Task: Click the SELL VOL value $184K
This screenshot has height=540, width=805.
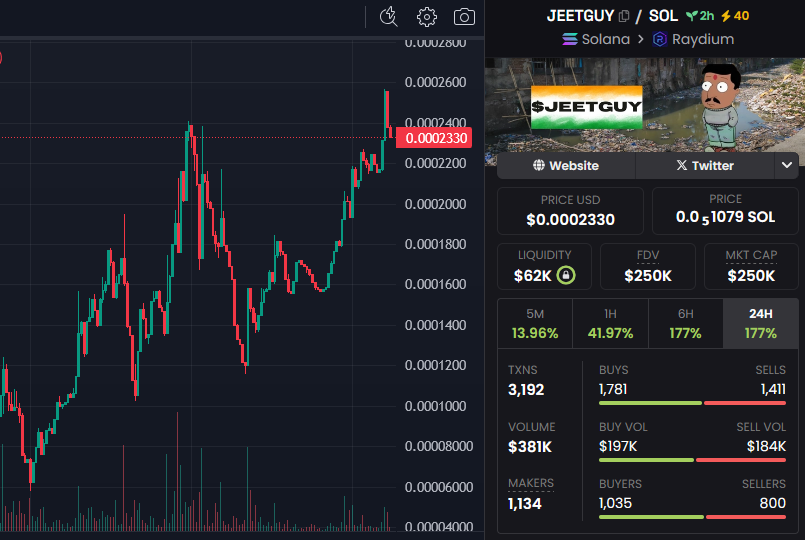Action: (x=766, y=447)
